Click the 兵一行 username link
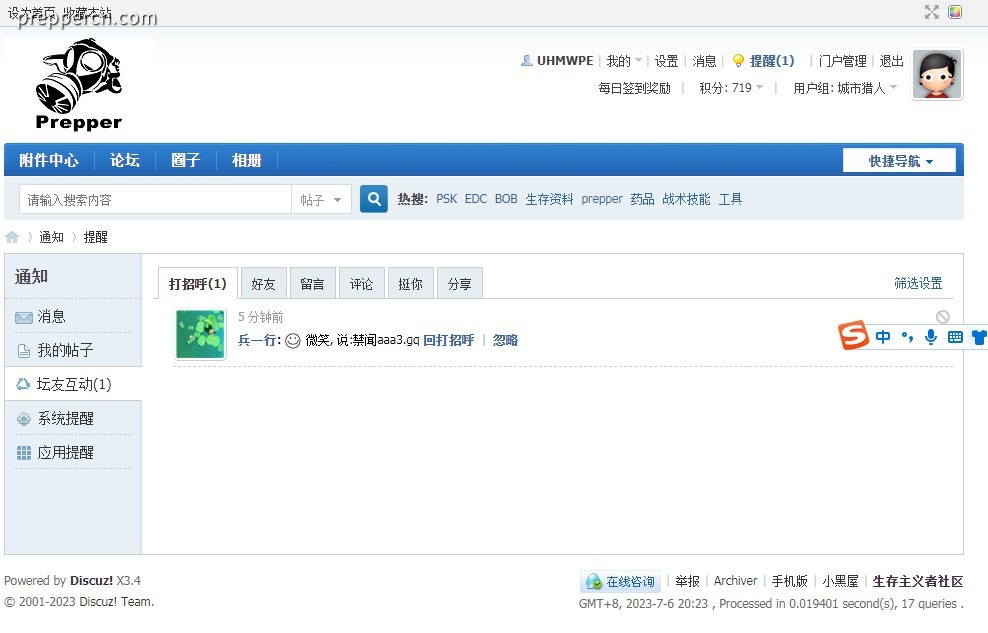The width and height of the screenshot is (988, 633). [x=257, y=340]
